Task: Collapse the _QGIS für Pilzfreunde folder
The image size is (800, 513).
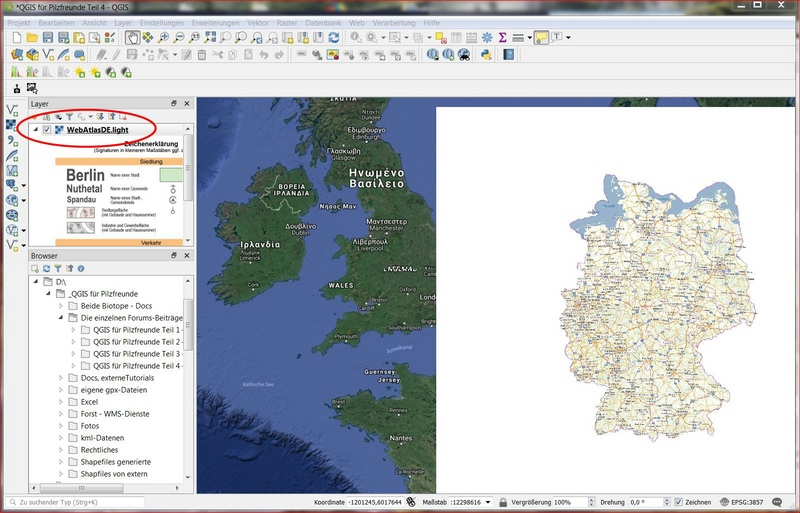Action: pos(47,293)
